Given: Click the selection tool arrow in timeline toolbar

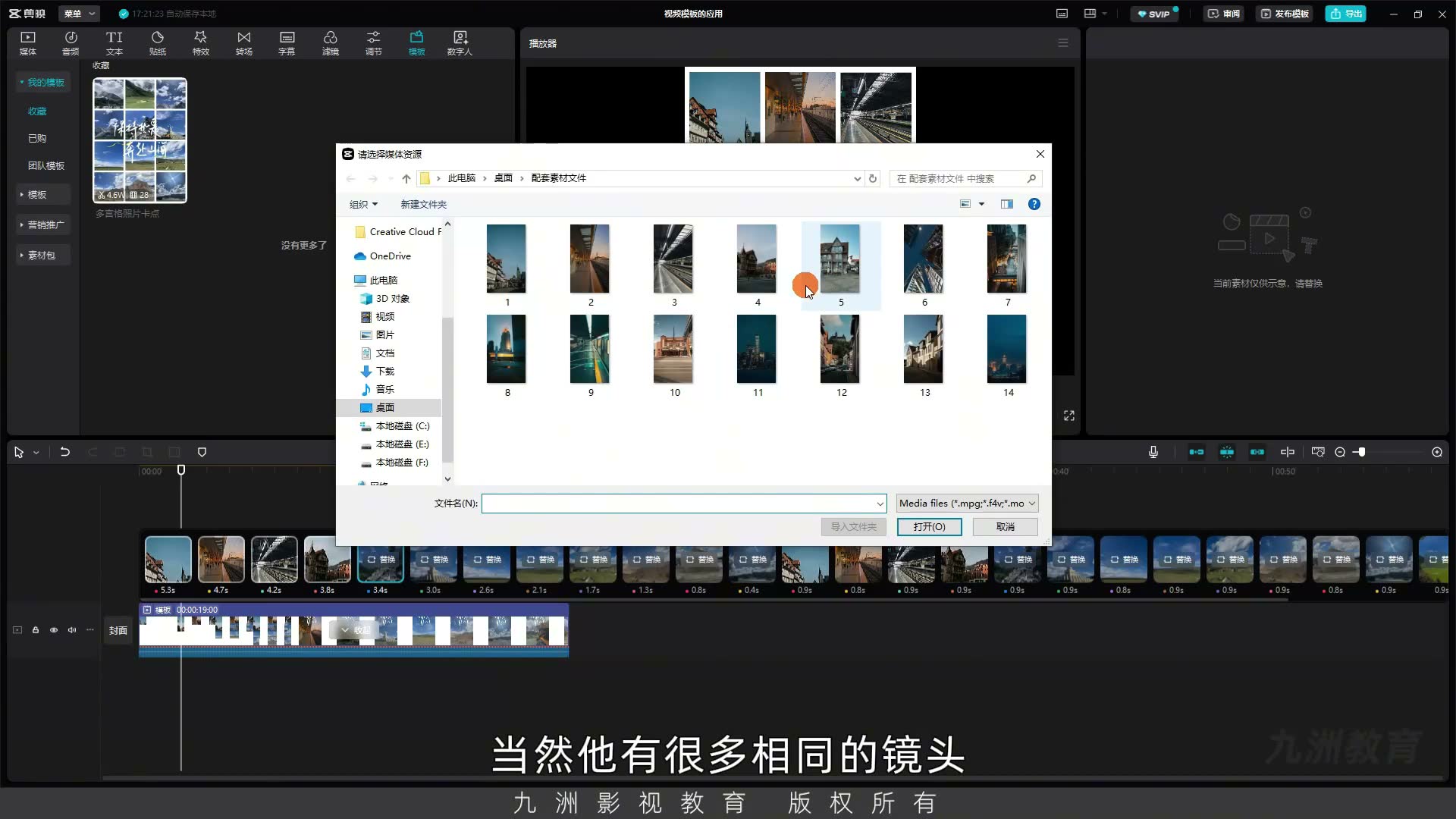Looking at the screenshot, I should pos(19,453).
